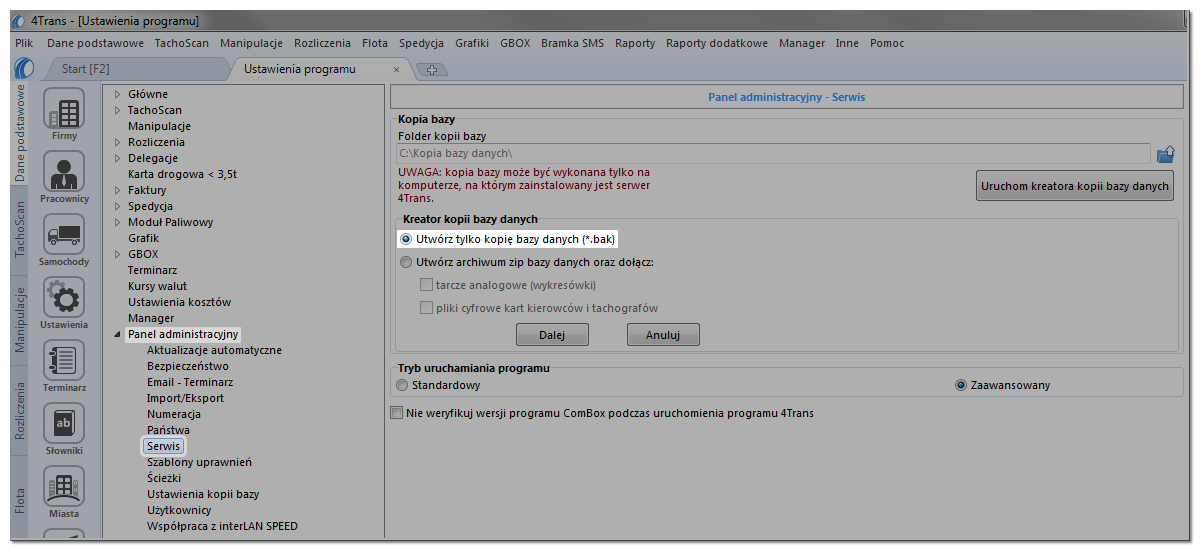Select Email - Terminarz in the tree
This screenshot has height=551, width=1200.
tap(190, 382)
